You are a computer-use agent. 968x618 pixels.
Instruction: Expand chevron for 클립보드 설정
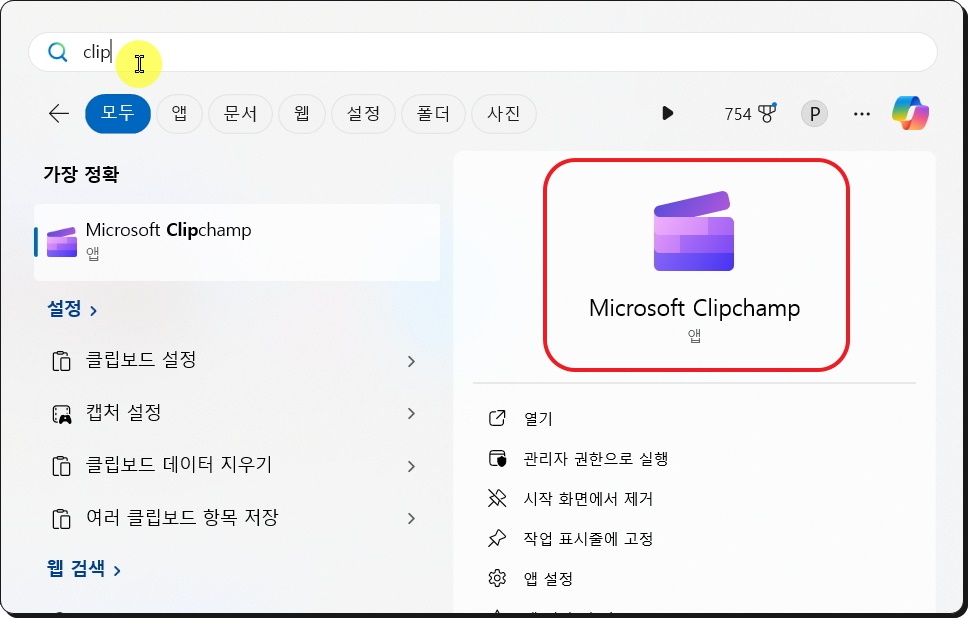[411, 361]
